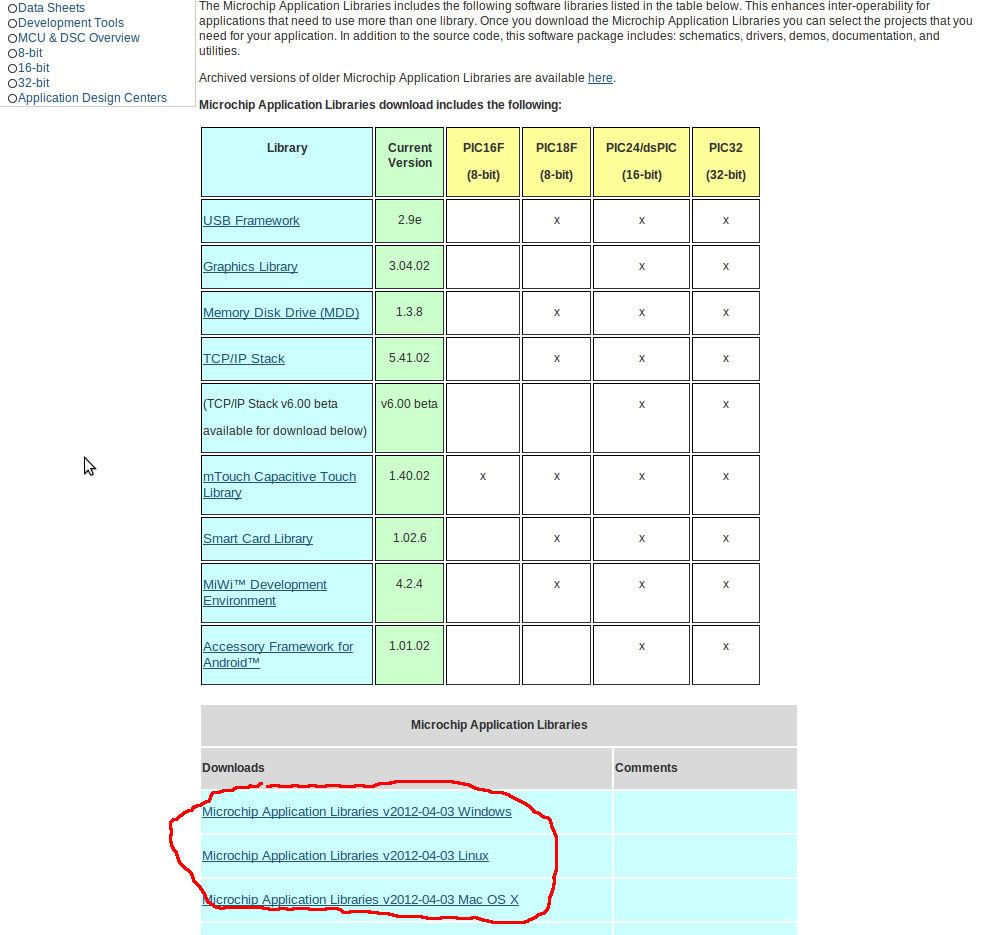Open the Data Sheets sidebar link
The width and height of the screenshot is (996, 935).
coord(51,8)
